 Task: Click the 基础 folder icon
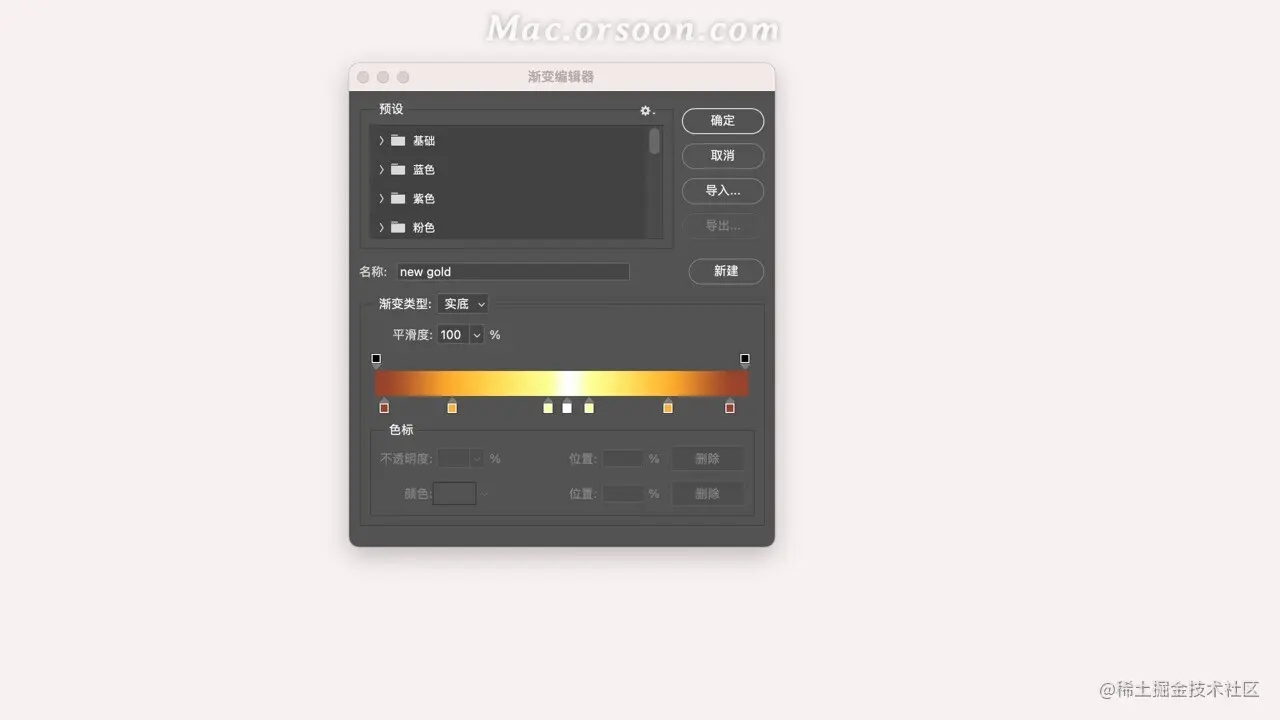[x=398, y=140]
